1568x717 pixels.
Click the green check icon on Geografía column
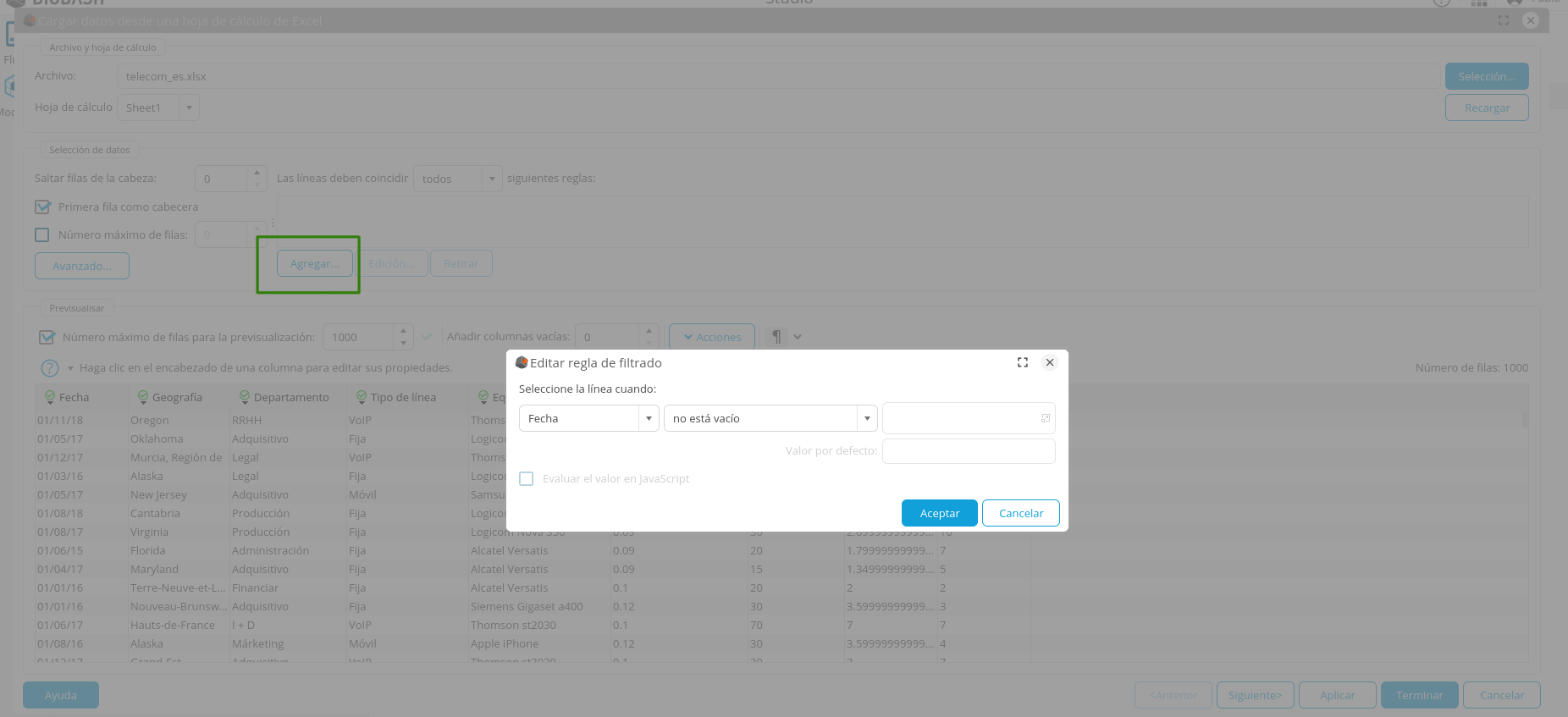click(142, 397)
